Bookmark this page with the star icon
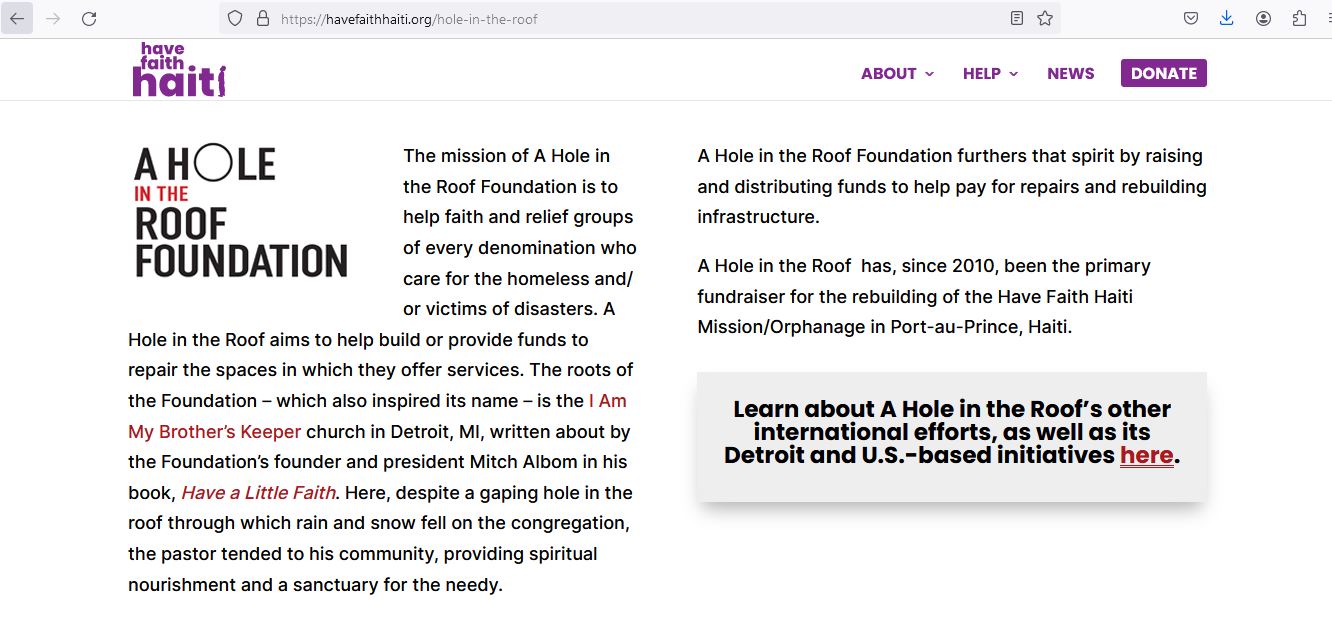Screen dimensions: 1332x639 [1045, 18]
